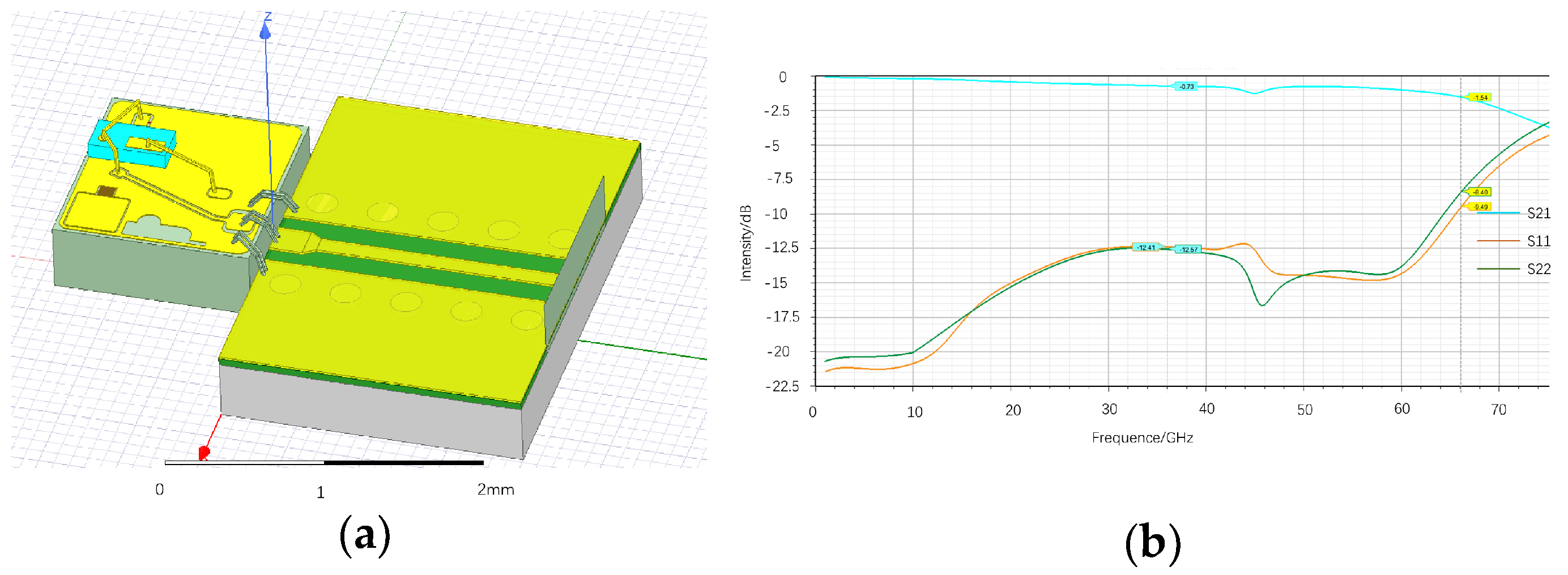Click the yellow -1.54 data marker
Image resolution: width=1568 pixels, height=575 pixels.
[x=1480, y=97]
